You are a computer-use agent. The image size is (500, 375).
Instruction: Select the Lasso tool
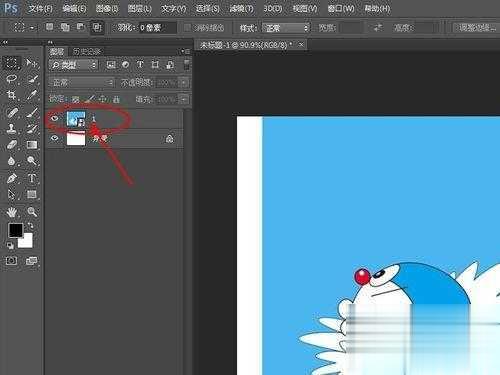(12, 79)
